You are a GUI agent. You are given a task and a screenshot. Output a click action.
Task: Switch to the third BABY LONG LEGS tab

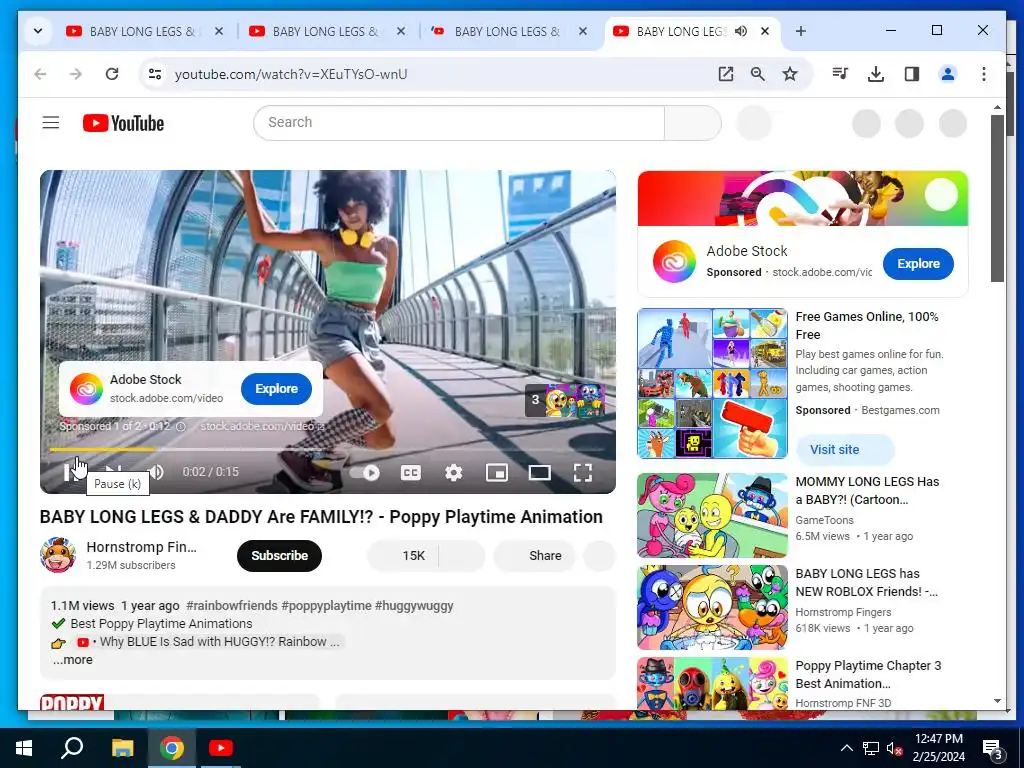tap(507, 31)
